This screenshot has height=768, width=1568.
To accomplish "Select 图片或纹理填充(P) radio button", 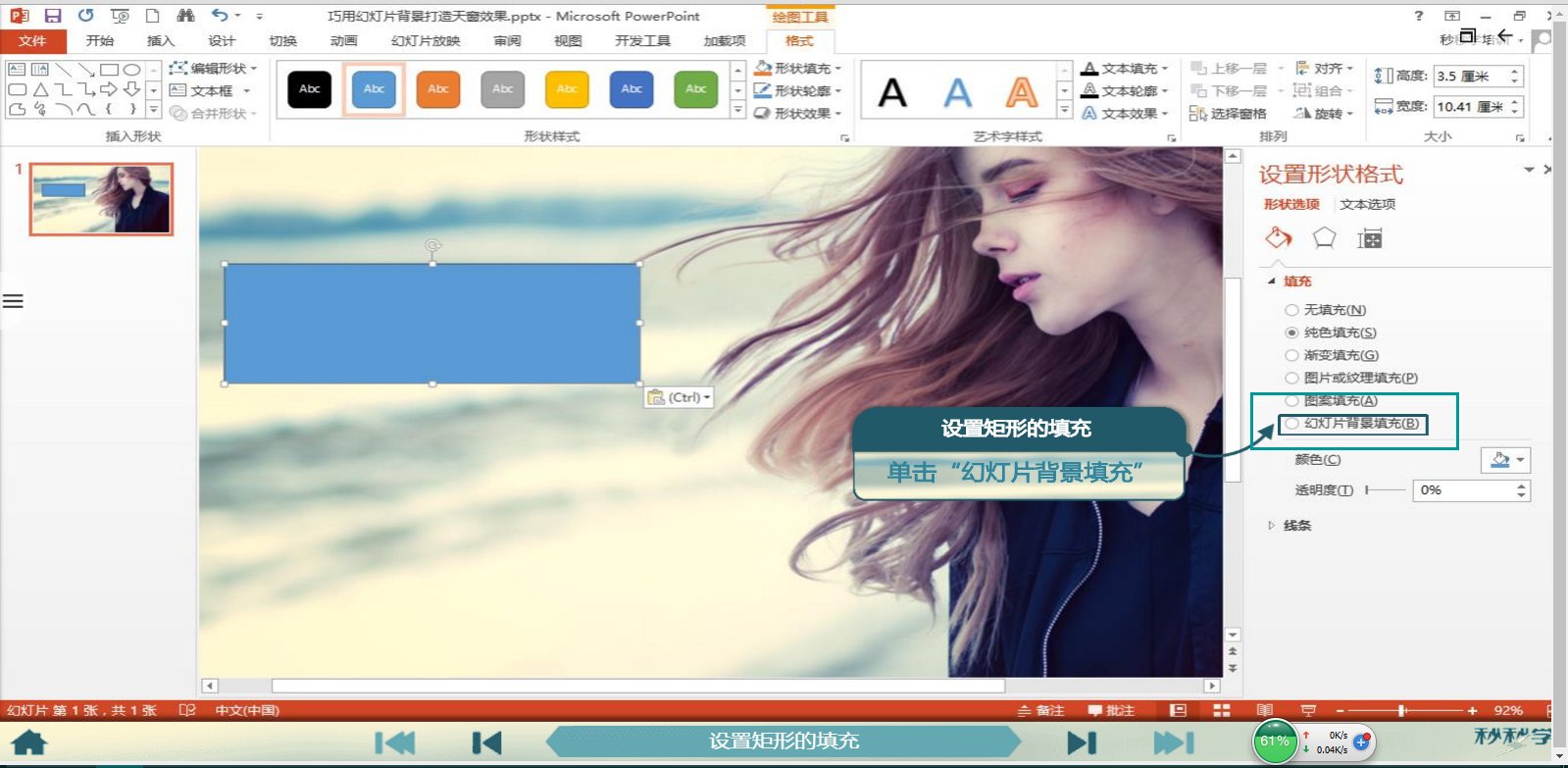I will tap(1291, 378).
